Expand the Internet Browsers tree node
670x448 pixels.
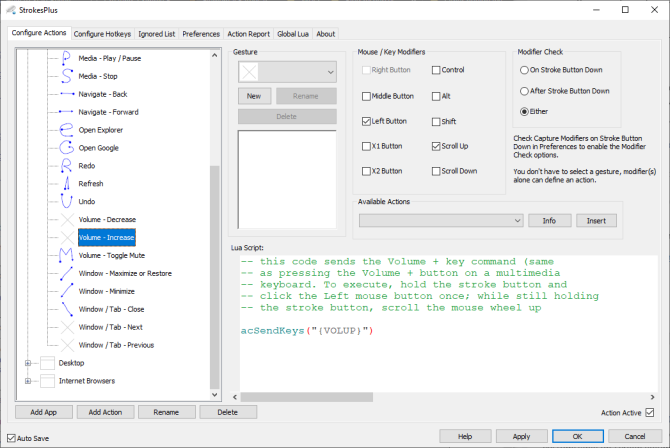tap(27, 381)
